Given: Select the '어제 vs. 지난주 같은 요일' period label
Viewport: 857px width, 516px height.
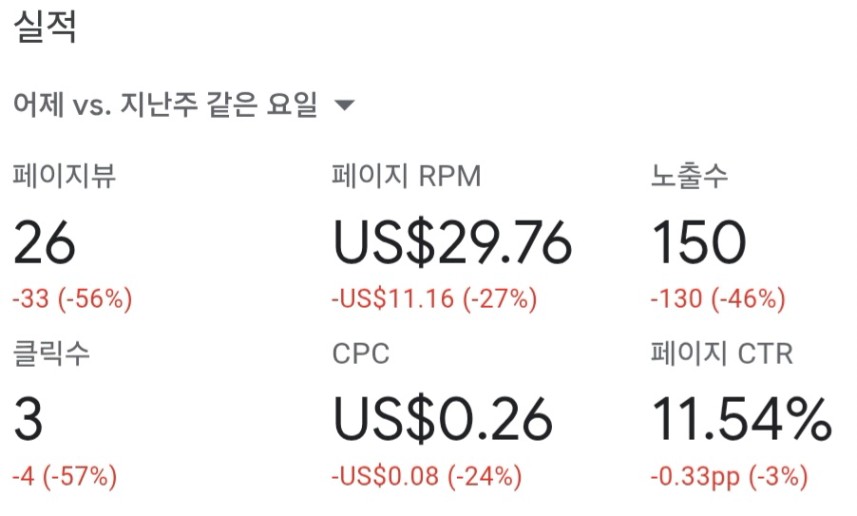Looking at the screenshot, I should pyautogui.click(x=165, y=104).
